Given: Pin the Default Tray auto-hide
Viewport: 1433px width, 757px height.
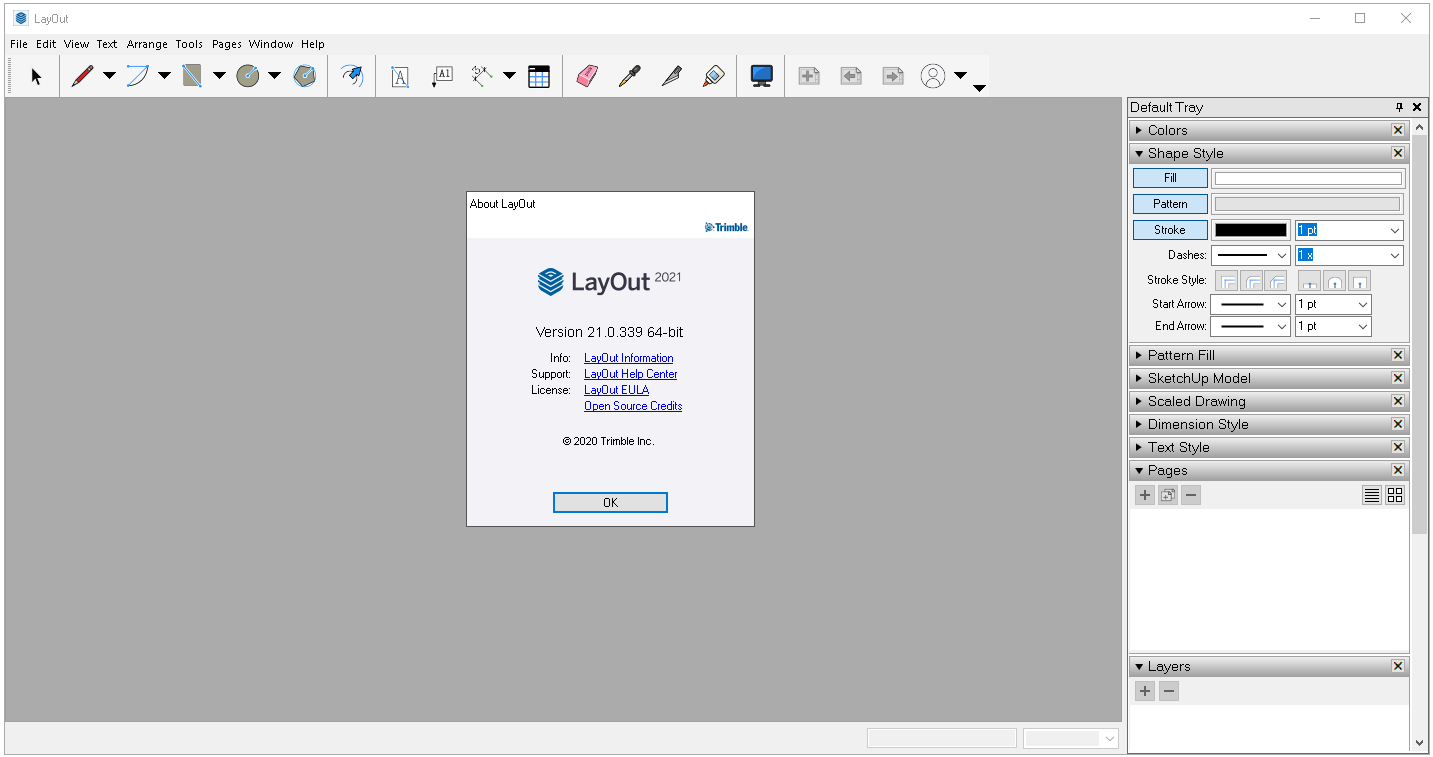Looking at the screenshot, I should click(x=1399, y=107).
